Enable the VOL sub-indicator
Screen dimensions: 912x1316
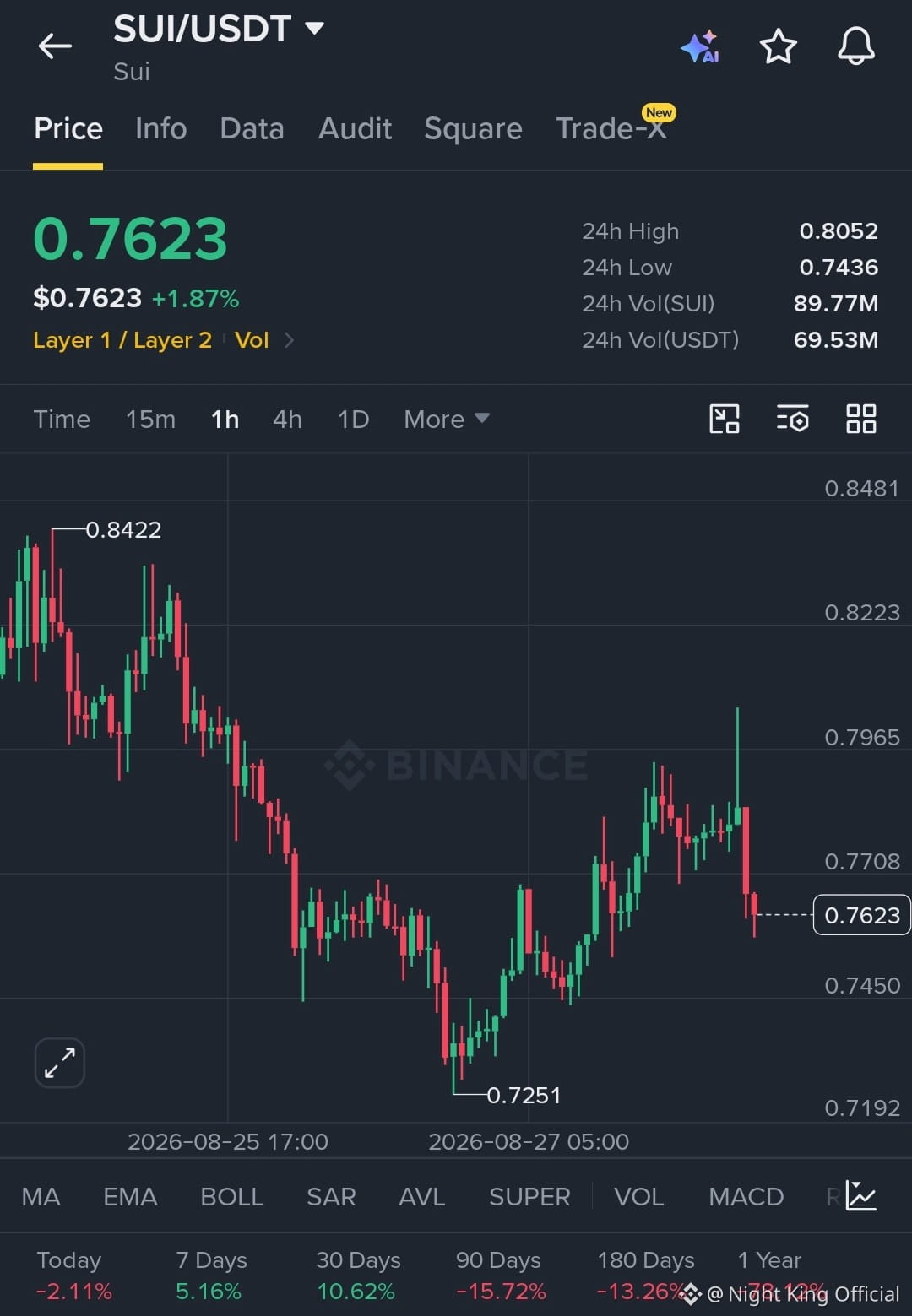coord(638,1196)
